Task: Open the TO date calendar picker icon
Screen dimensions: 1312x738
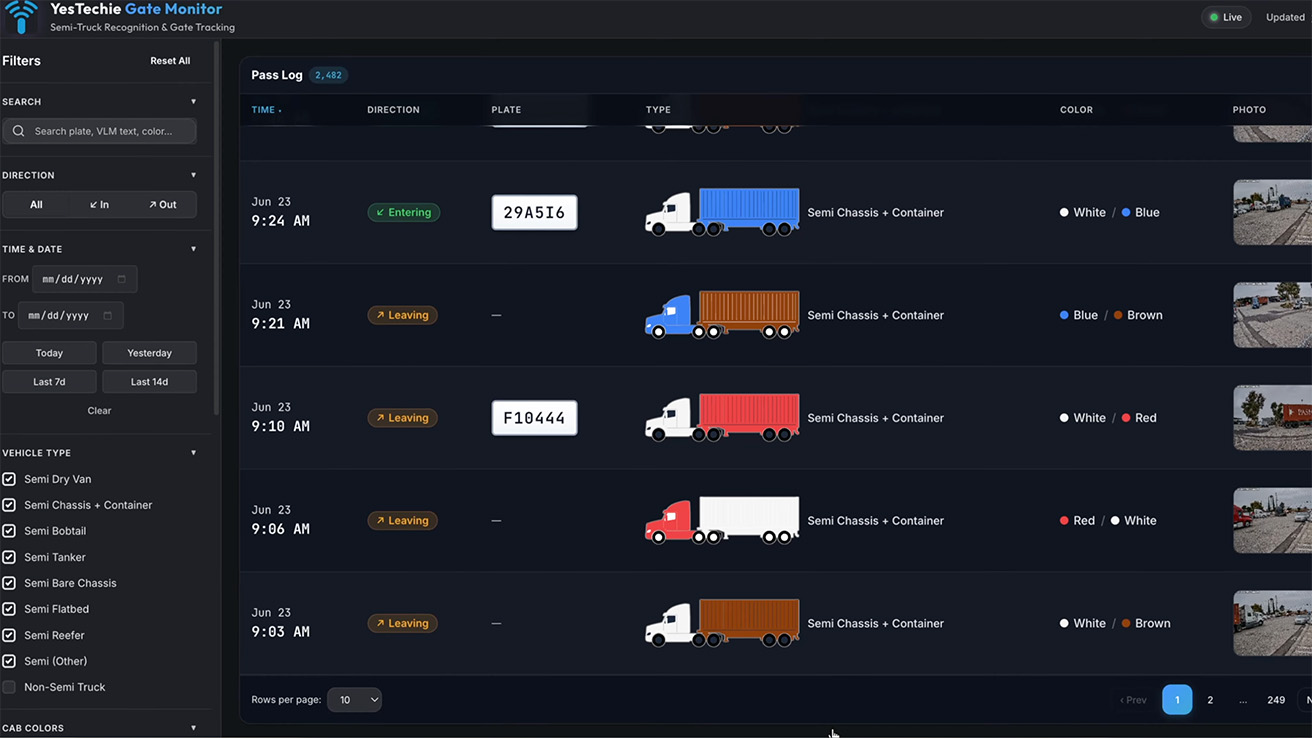Action: (108, 315)
